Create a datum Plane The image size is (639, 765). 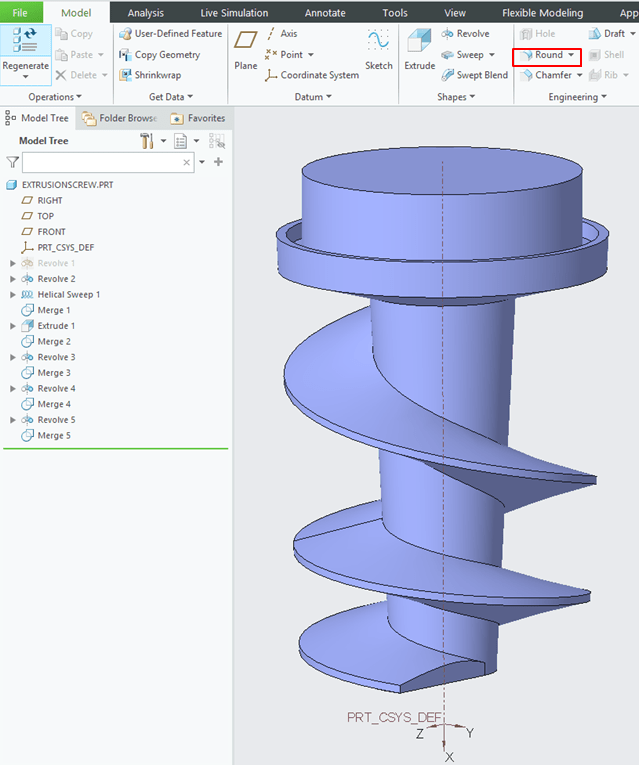pyautogui.click(x=246, y=49)
